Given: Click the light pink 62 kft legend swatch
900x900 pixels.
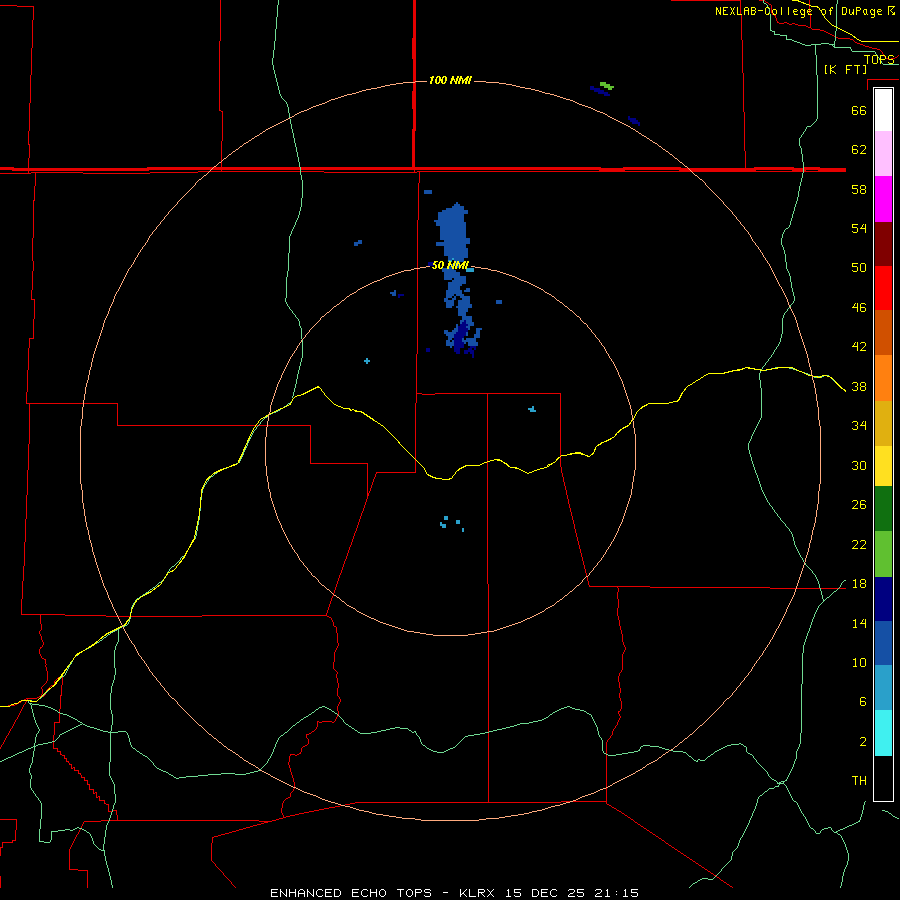Looking at the screenshot, I should click(x=883, y=154).
